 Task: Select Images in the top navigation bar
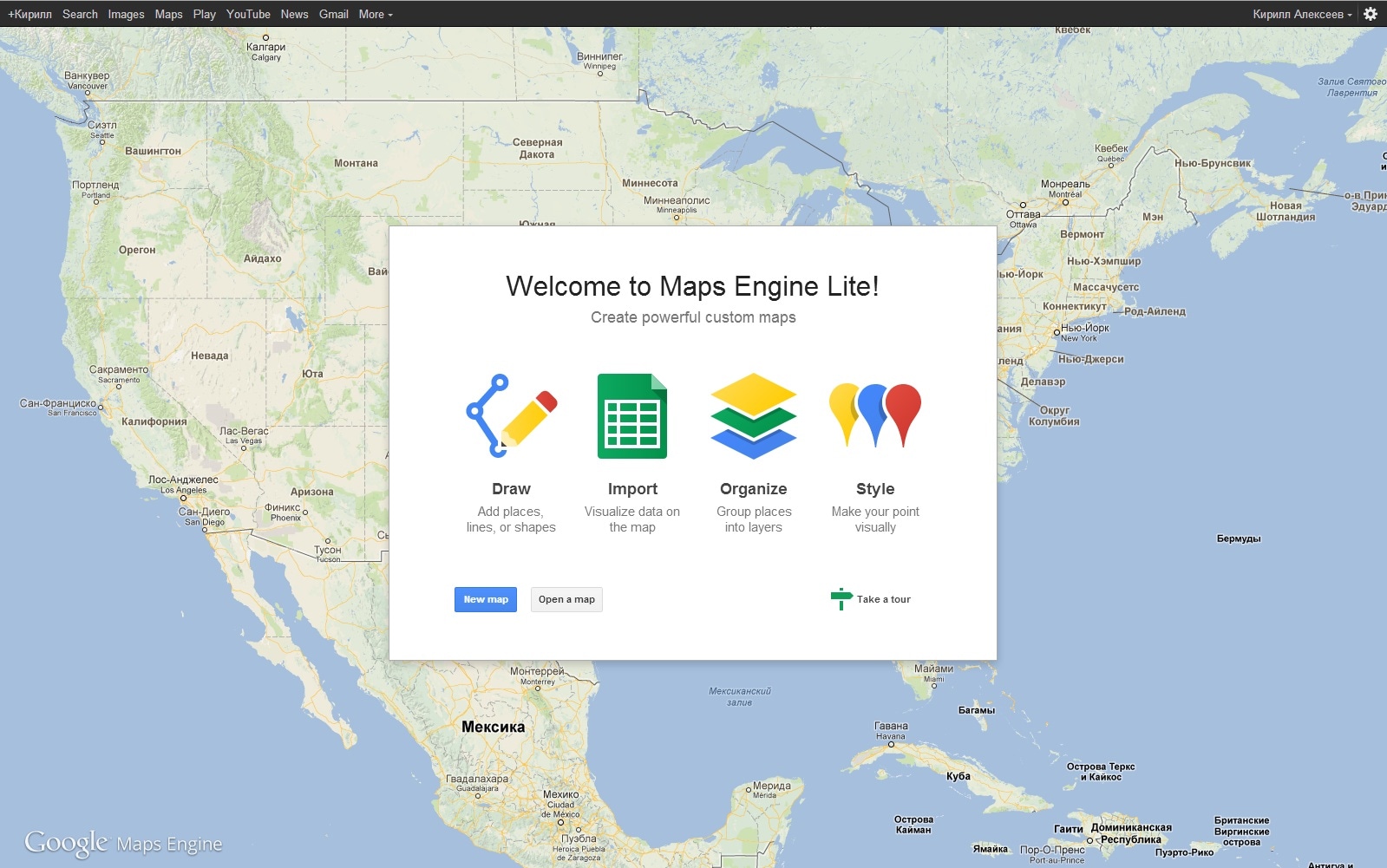[126, 14]
